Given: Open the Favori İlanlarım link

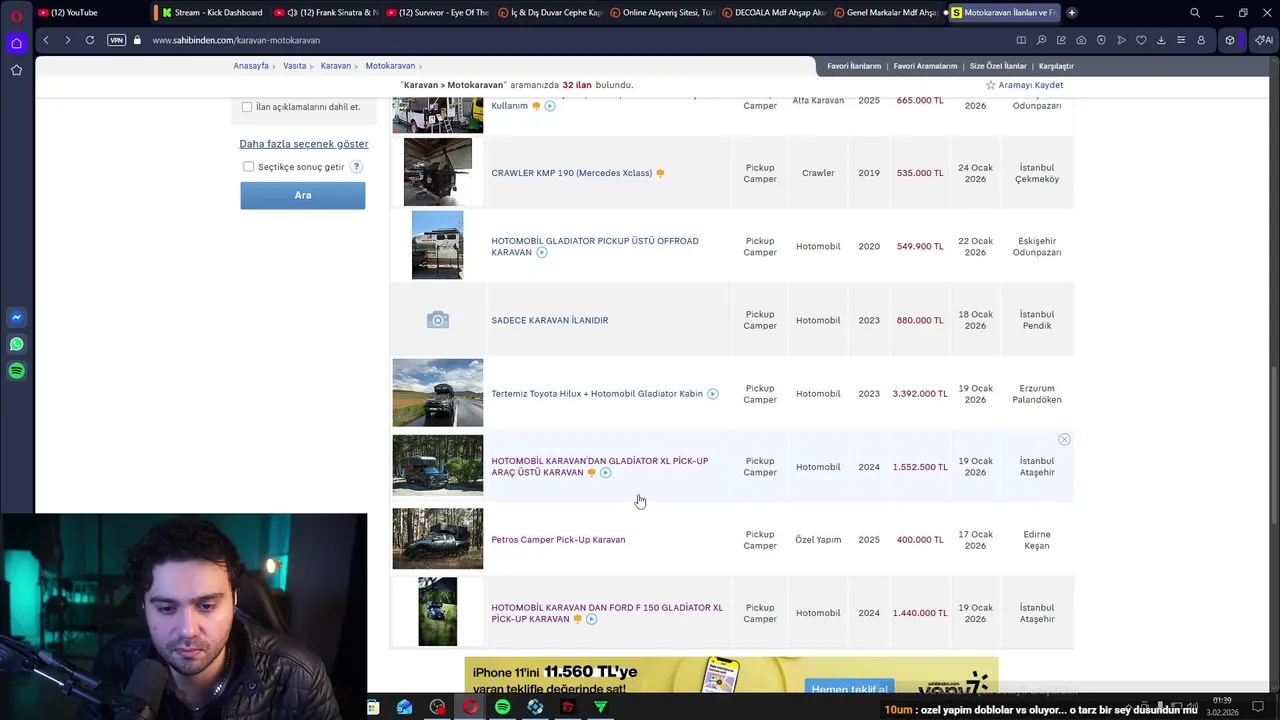Looking at the screenshot, I should (854, 66).
